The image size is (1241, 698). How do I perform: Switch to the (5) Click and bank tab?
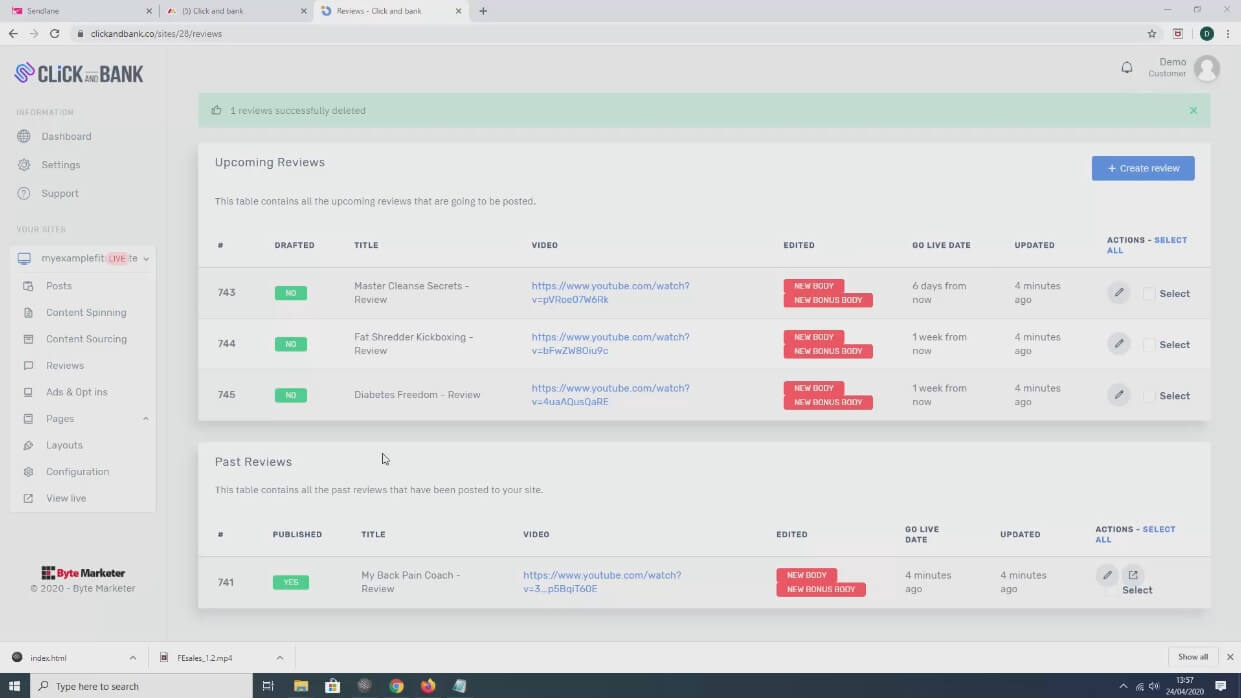[237, 11]
